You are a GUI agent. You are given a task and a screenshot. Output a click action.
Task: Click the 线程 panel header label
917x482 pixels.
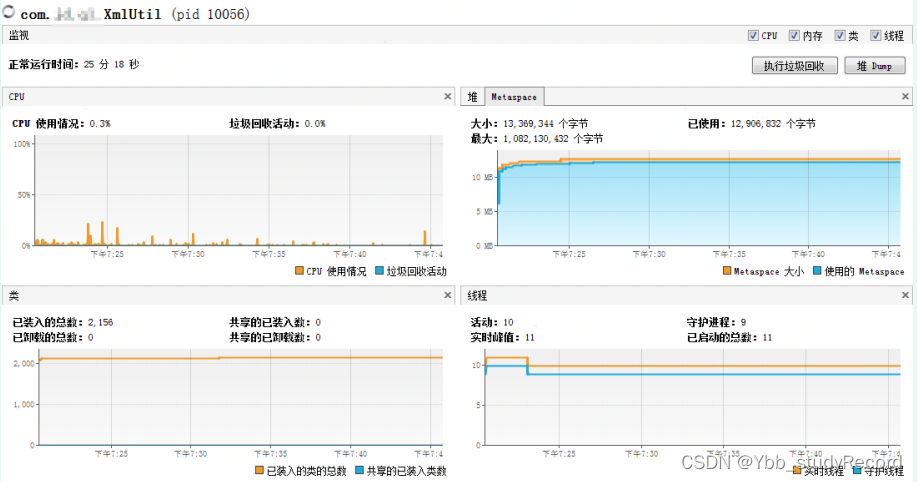477,295
